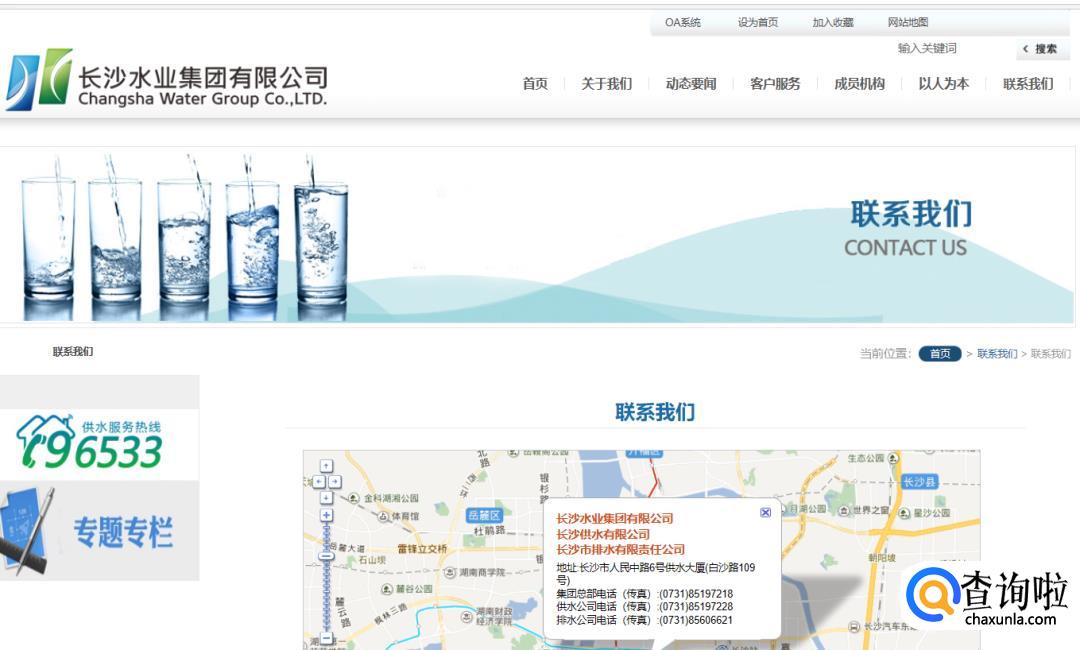Open 以人为本 navigation item
The height and width of the screenshot is (650, 1080).
tap(944, 84)
